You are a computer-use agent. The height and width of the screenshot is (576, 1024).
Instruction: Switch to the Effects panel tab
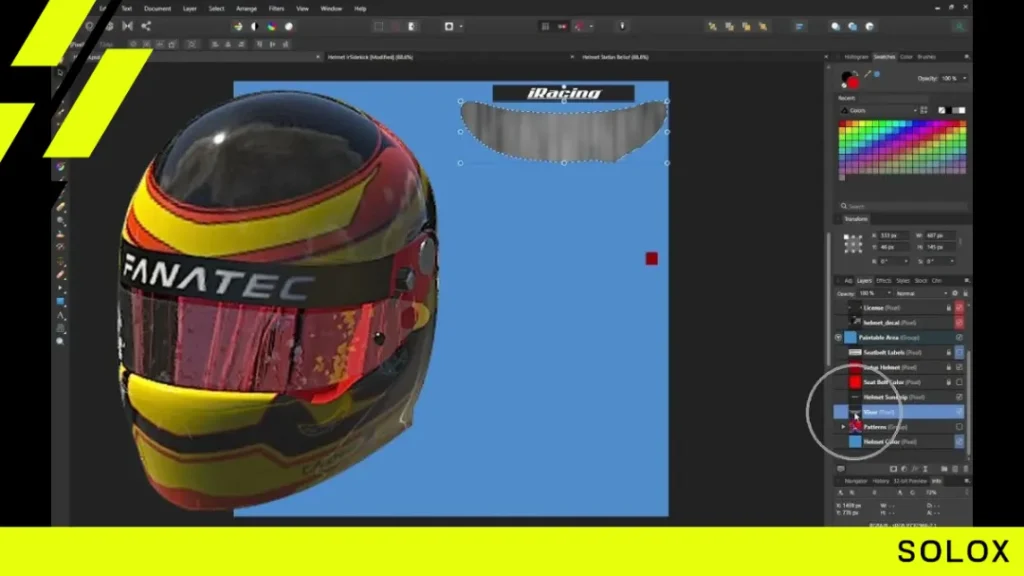click(x=884, y=281)
